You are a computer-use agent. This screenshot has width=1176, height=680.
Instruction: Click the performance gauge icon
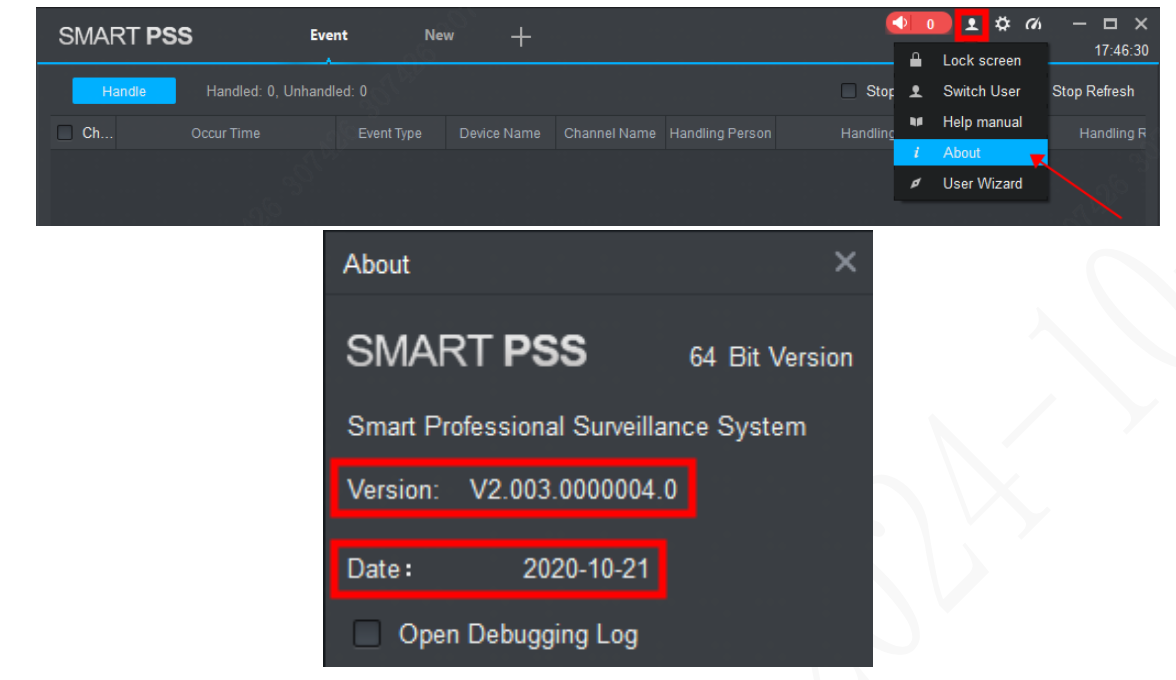point(1033,23)
